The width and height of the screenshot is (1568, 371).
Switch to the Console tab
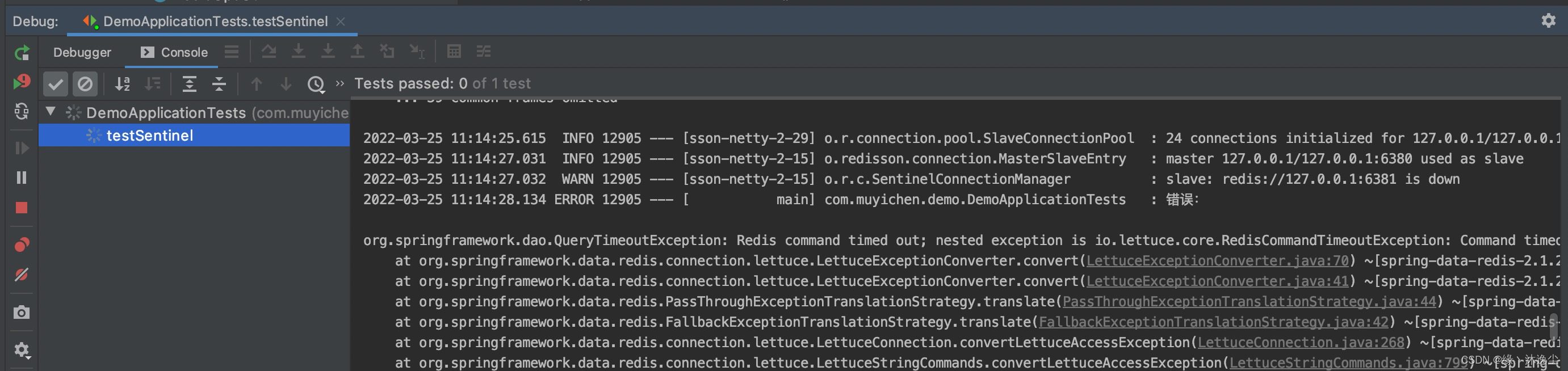[x=174, y=52]
